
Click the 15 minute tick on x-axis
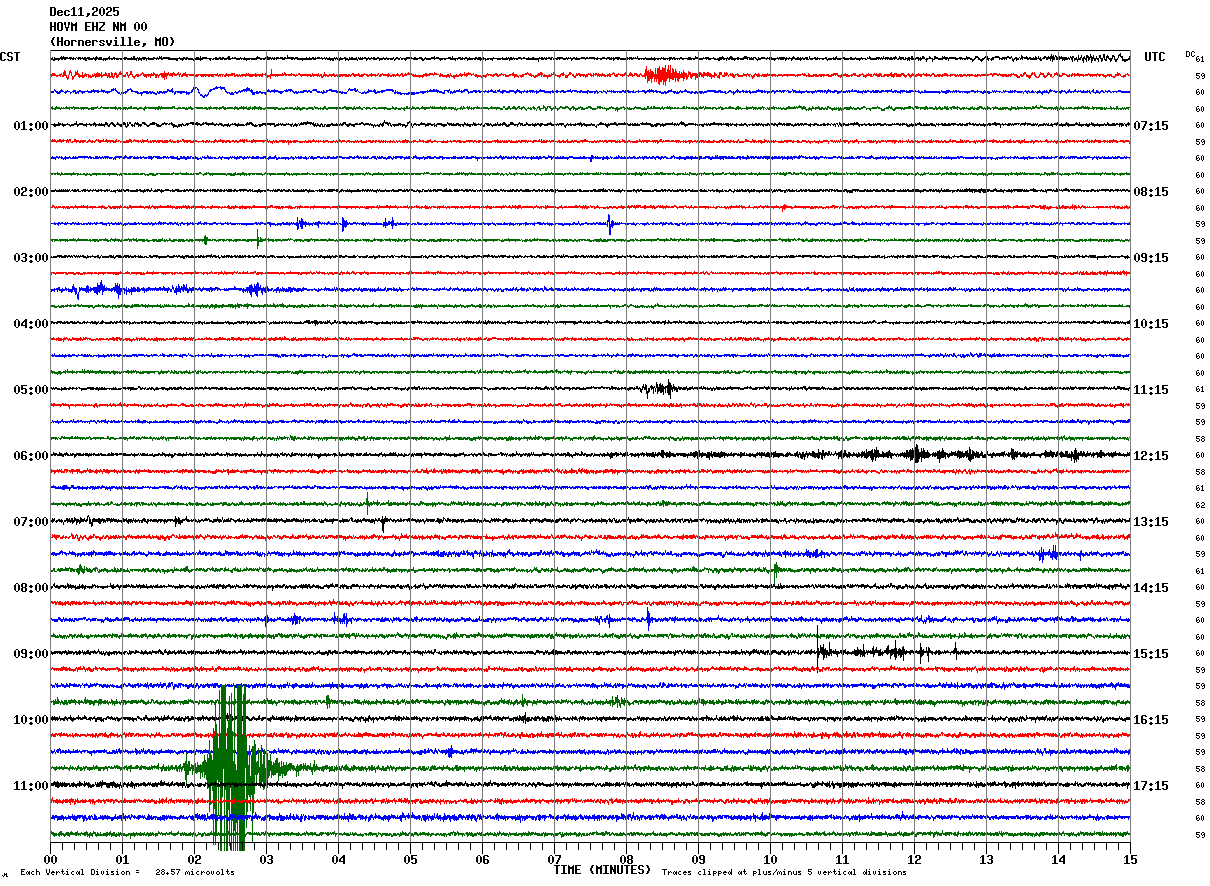tap(1129, 859)
